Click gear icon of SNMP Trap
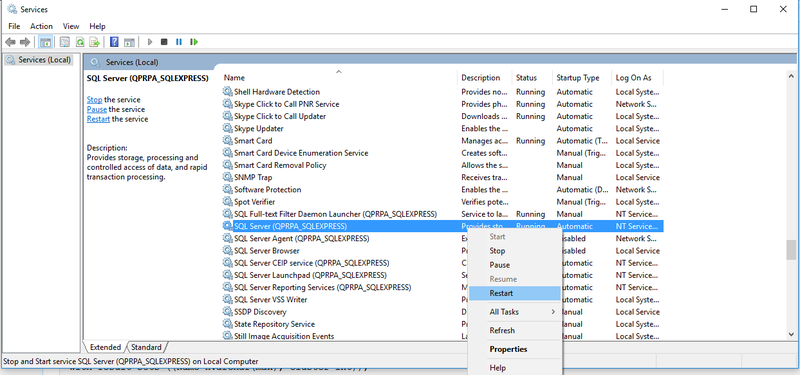Viewport: 800px width, 375px height. 228,178
